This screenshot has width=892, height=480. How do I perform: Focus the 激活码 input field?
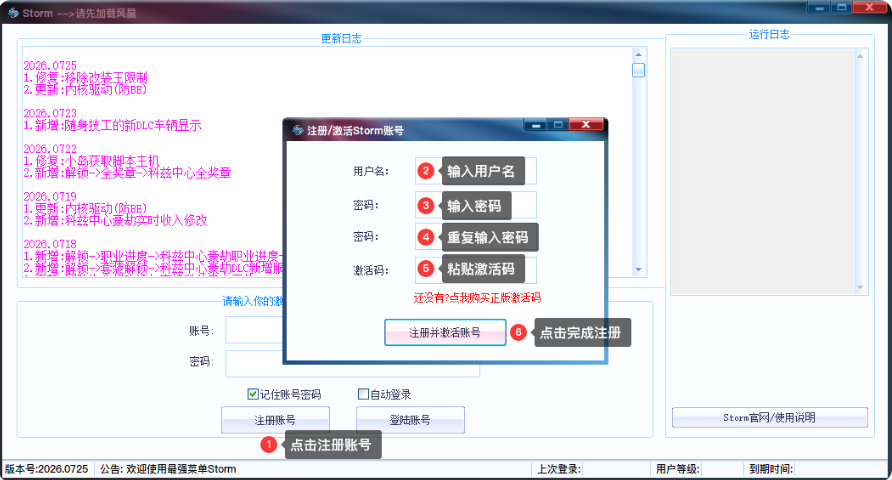[x=476, y=270]
